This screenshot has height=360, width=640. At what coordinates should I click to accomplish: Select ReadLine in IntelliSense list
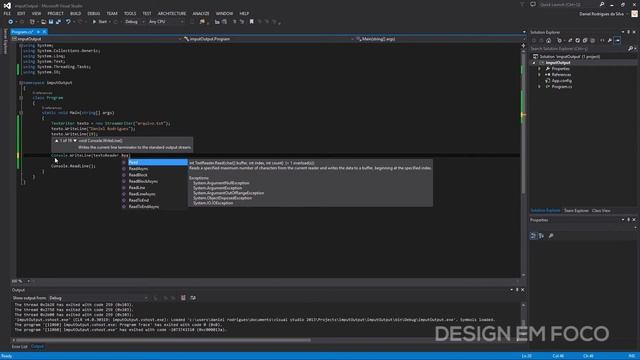pyautogui.click(x=155, y=188)
